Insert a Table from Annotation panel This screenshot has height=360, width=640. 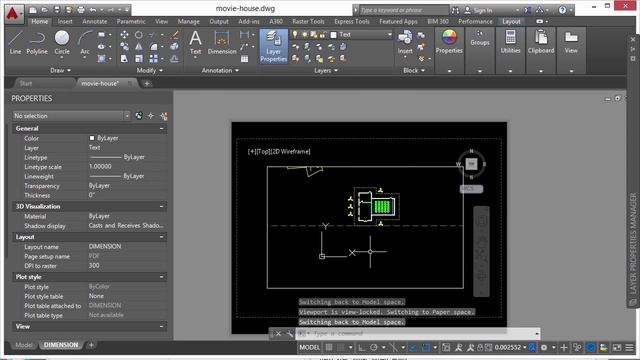click(244, 59)
